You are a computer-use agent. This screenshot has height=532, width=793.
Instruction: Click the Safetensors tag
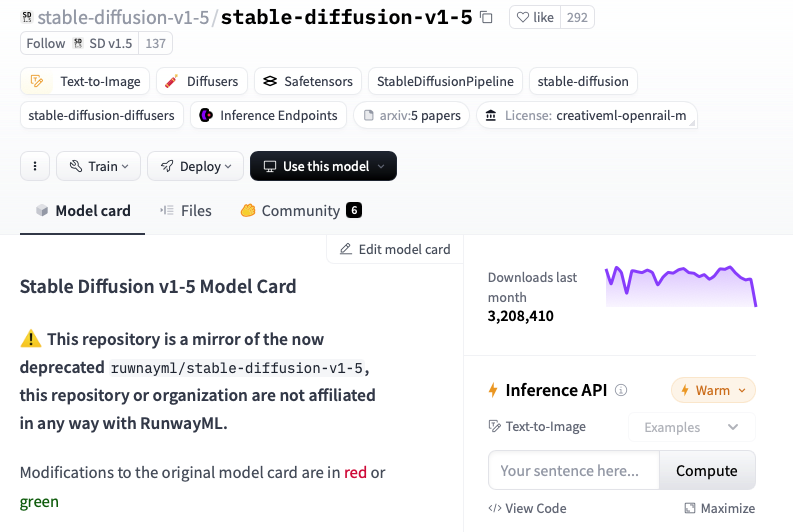pyautogui.click(x=307, y=81)
